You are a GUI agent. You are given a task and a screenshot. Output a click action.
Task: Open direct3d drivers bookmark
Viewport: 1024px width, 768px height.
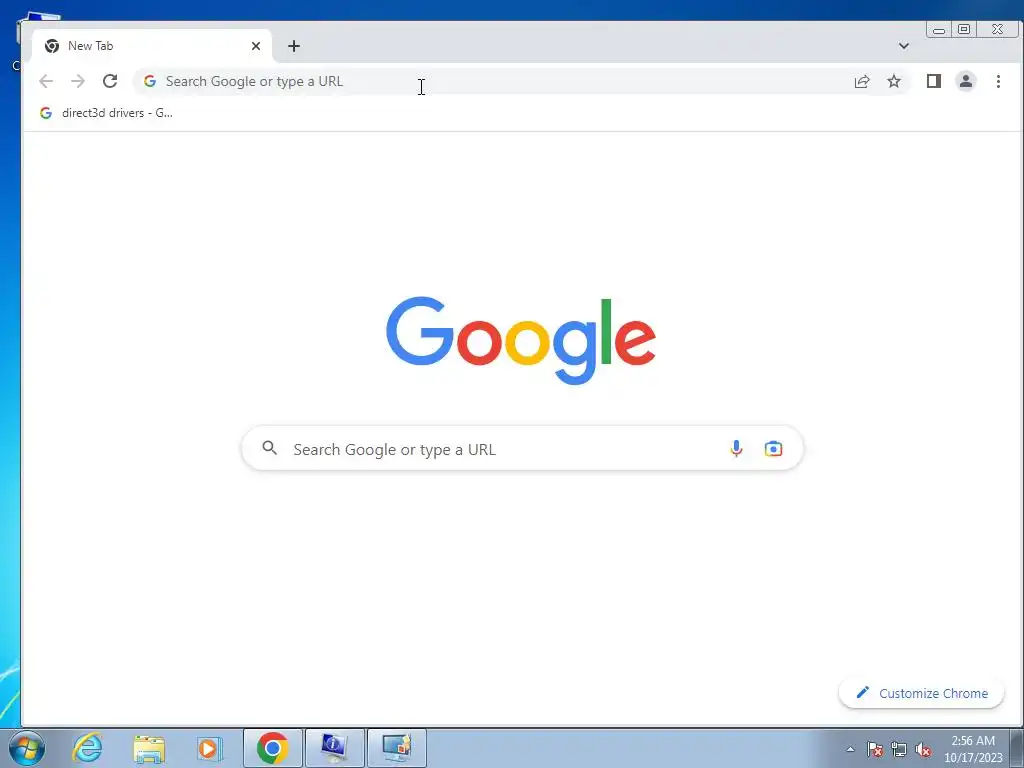coord(106,113)
